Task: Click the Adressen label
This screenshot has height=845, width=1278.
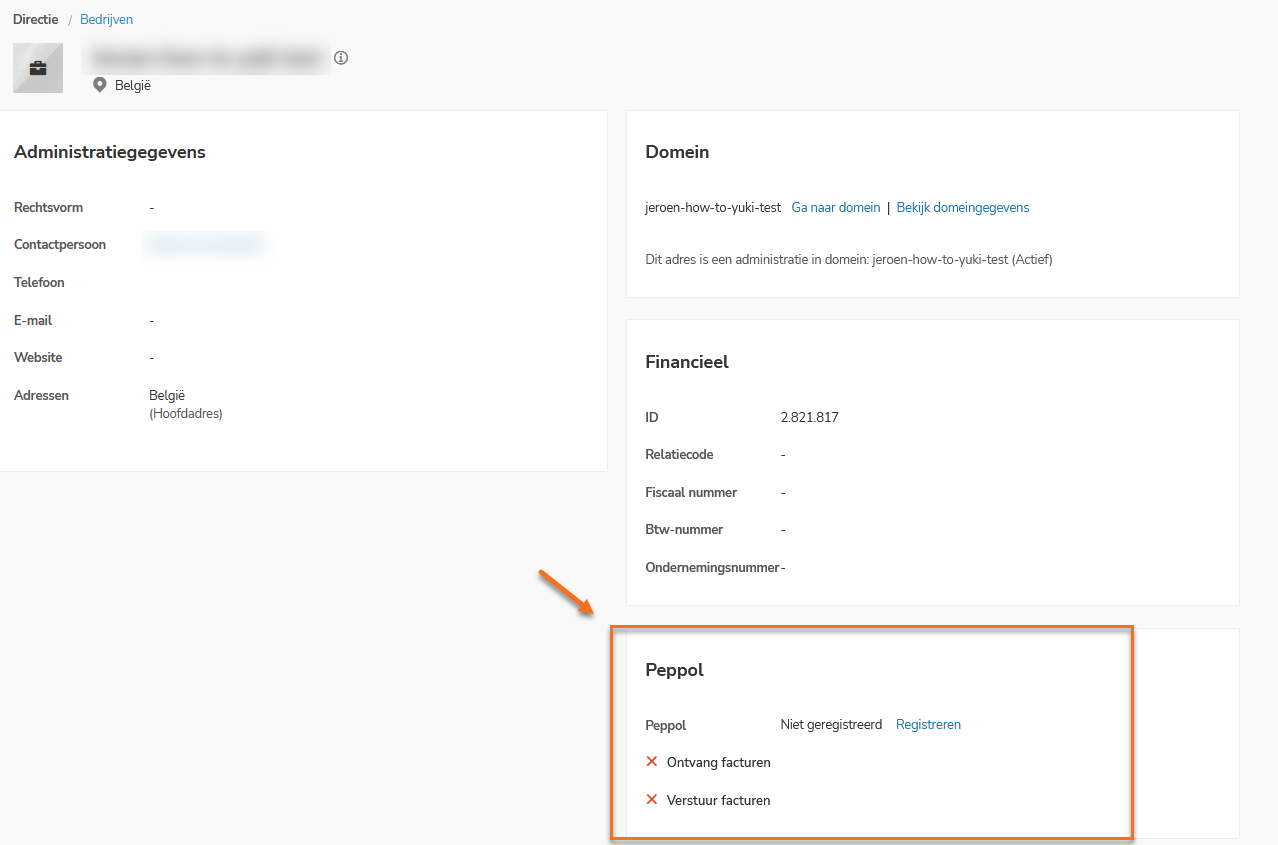Action: (41, 396)
